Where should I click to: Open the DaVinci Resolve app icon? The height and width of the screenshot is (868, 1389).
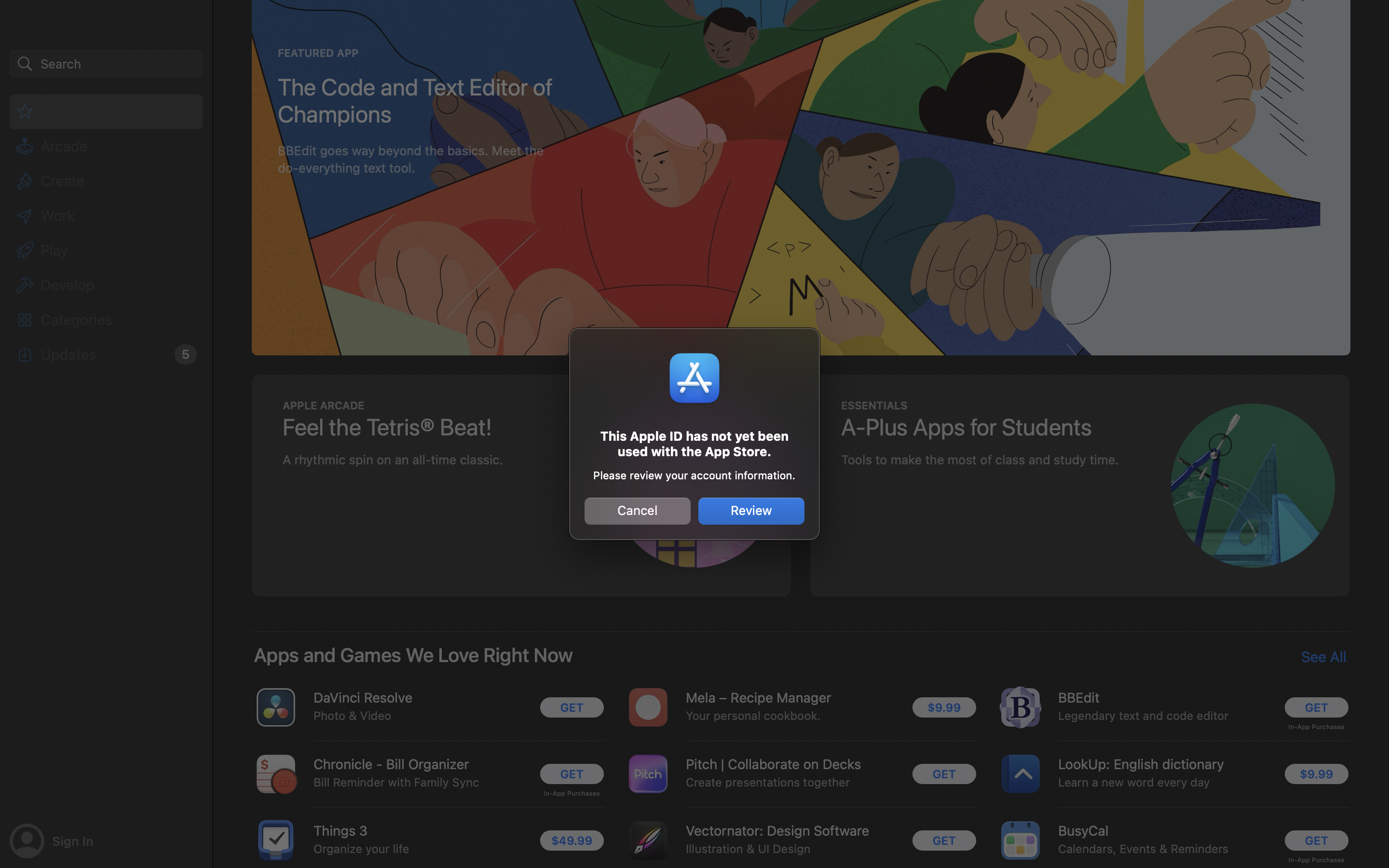coord(275,707)
